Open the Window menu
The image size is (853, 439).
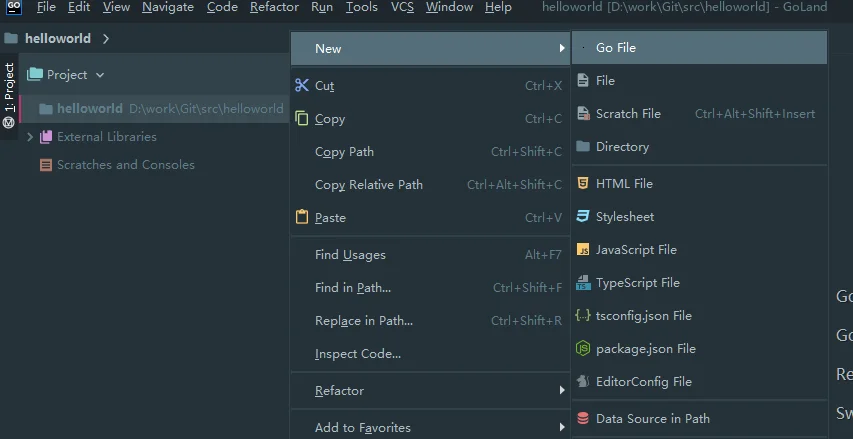(x=449, y=7)
